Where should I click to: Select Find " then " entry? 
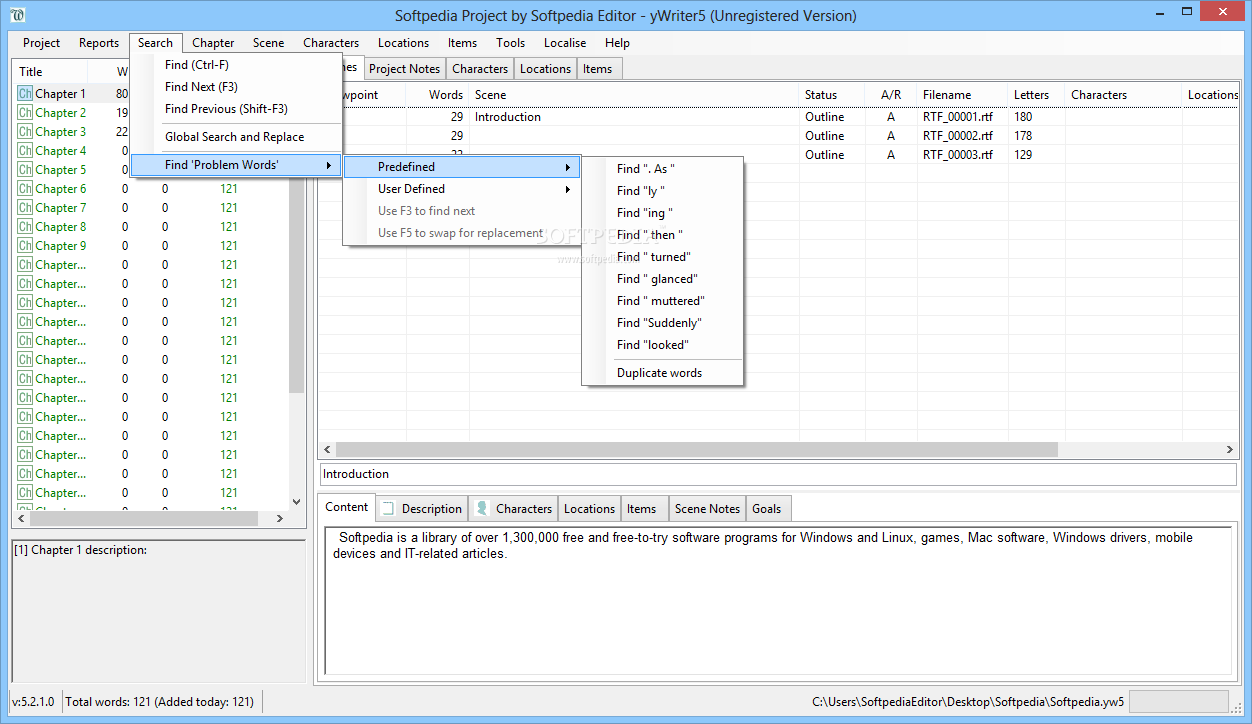664,235
